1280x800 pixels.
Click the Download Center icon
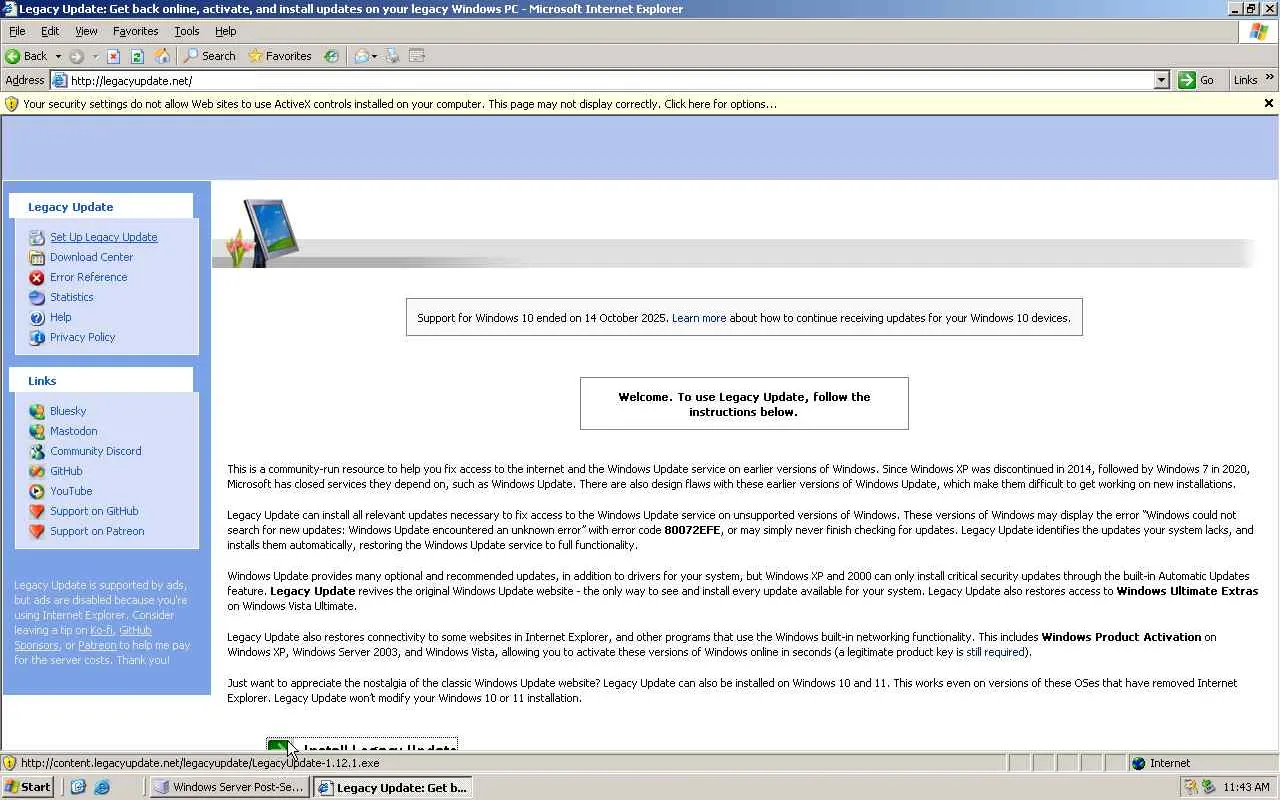click(37, 258)
